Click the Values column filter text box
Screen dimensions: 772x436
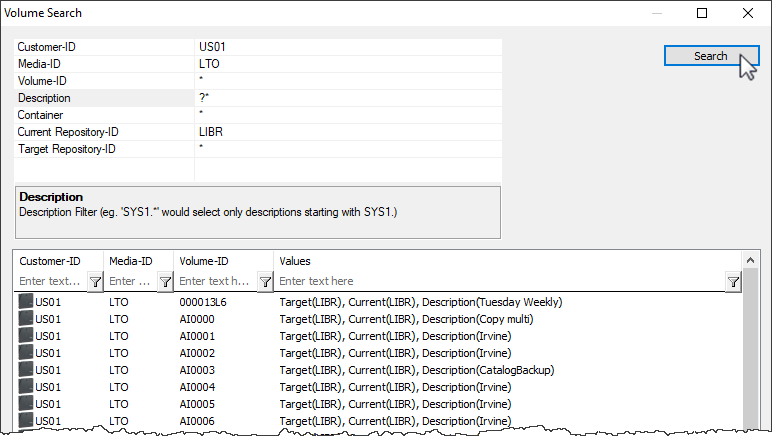tap(502, 281)
